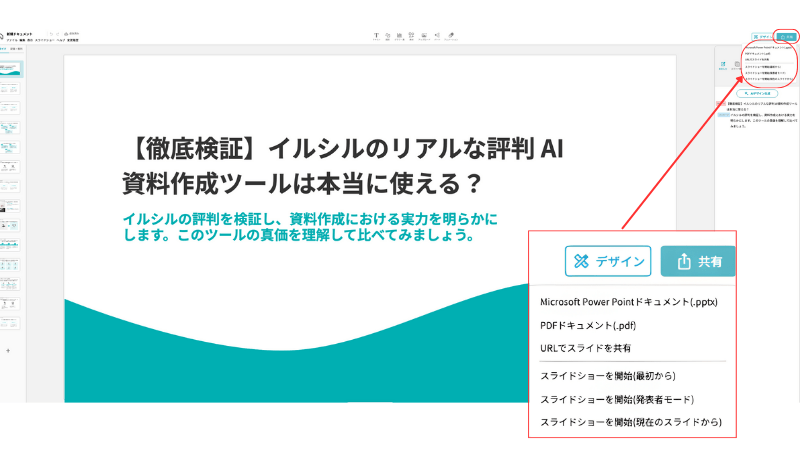Select the third slide thumbnail
Viewport: 800px width, 450px height.
pos(10,108)
